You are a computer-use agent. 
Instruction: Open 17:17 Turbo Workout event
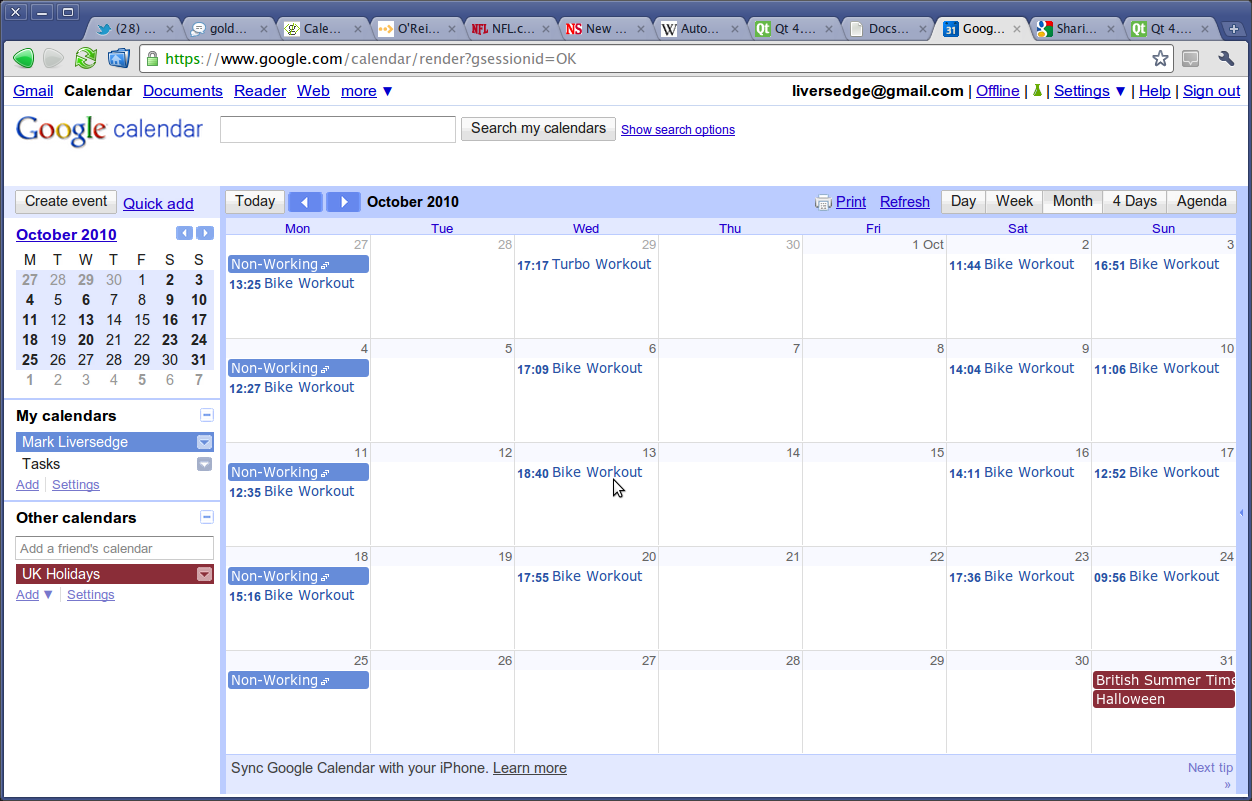[584, 265]
